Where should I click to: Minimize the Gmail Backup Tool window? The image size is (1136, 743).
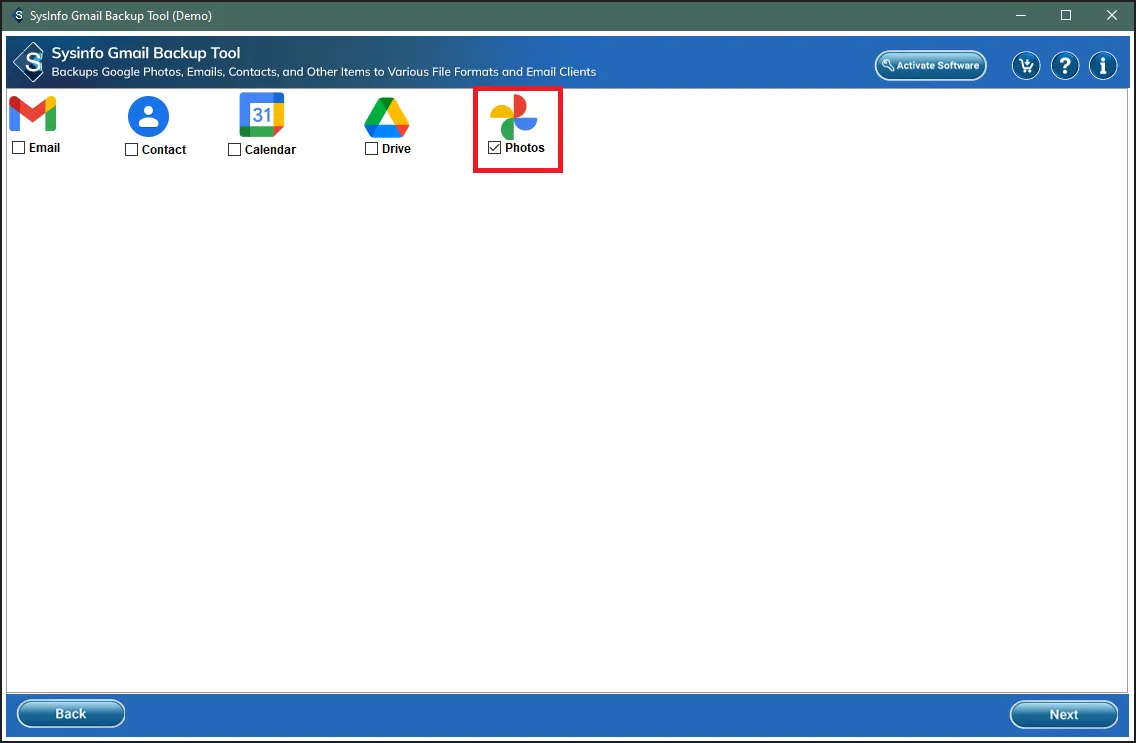click(1021, 15)
